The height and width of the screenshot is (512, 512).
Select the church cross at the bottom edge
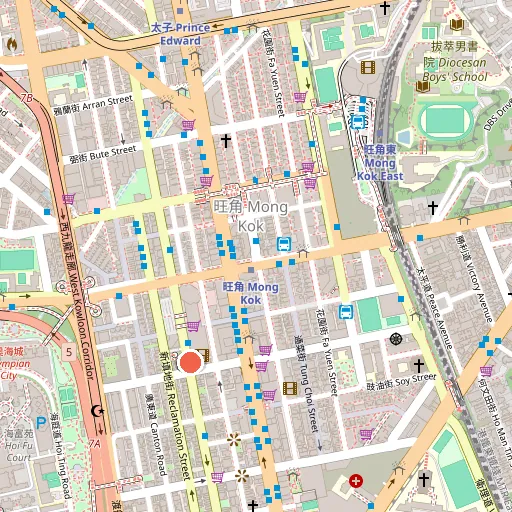[253, 506]
